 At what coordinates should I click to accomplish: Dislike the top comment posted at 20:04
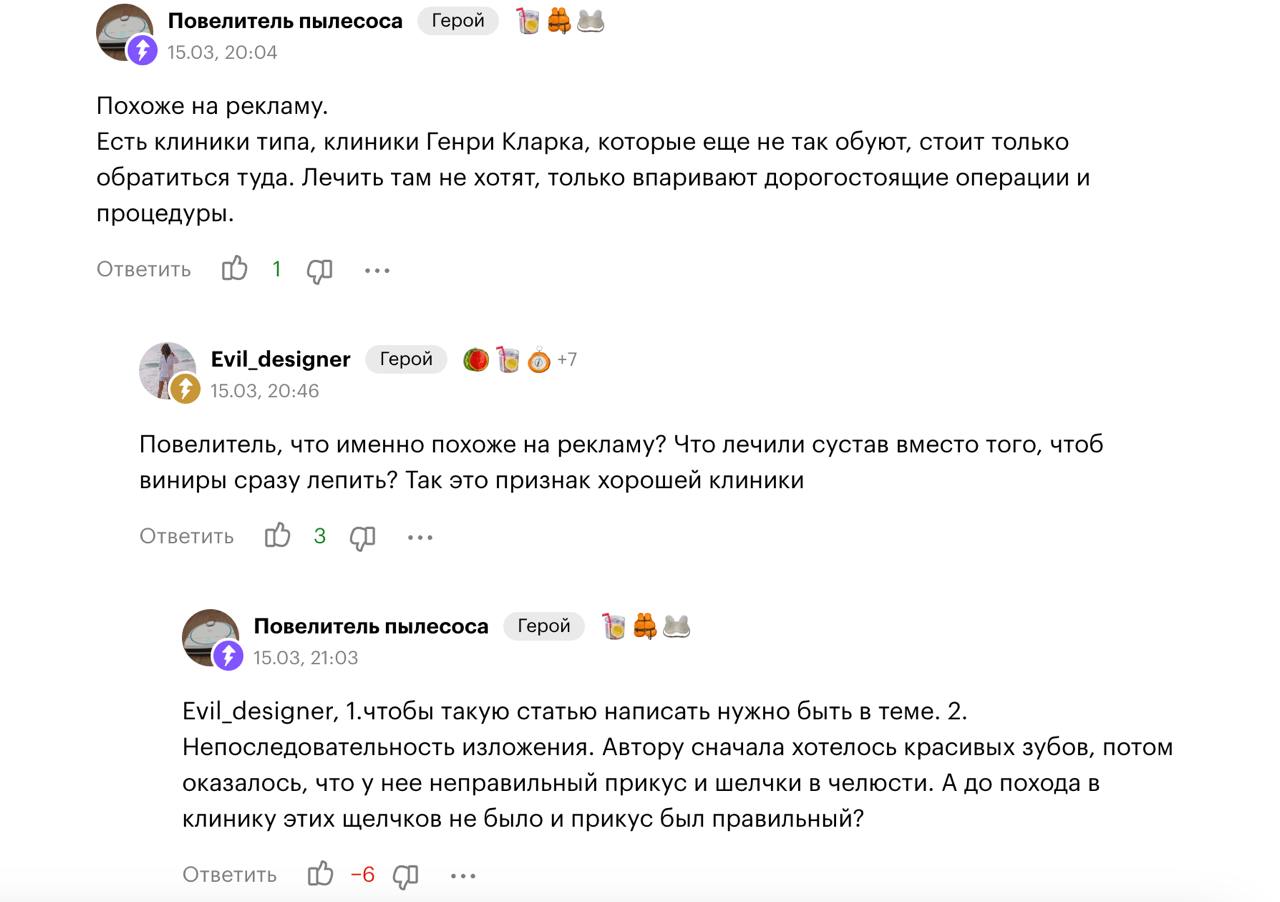[x=319, y=270]
